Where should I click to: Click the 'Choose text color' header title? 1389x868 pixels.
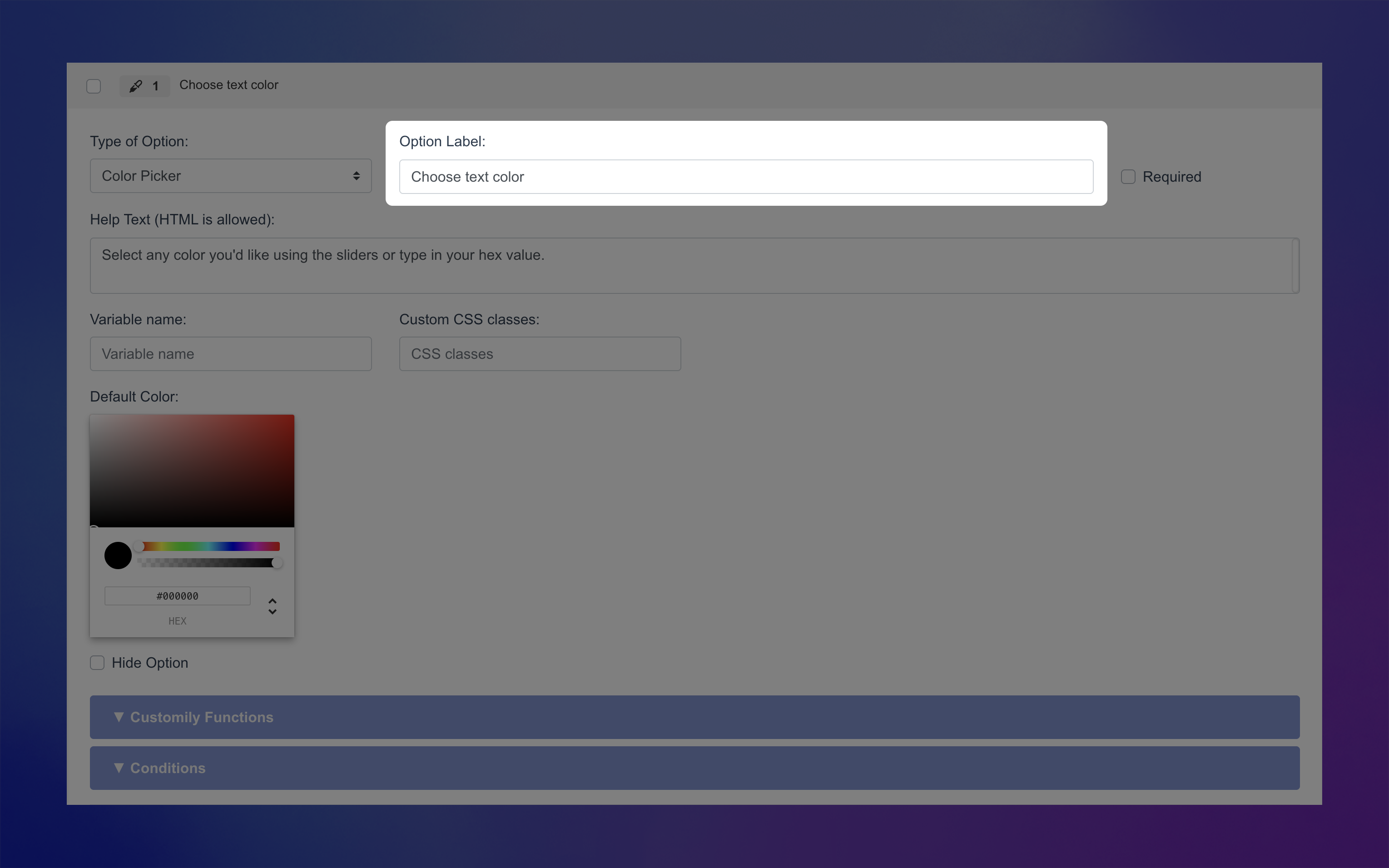coord(229,85)
